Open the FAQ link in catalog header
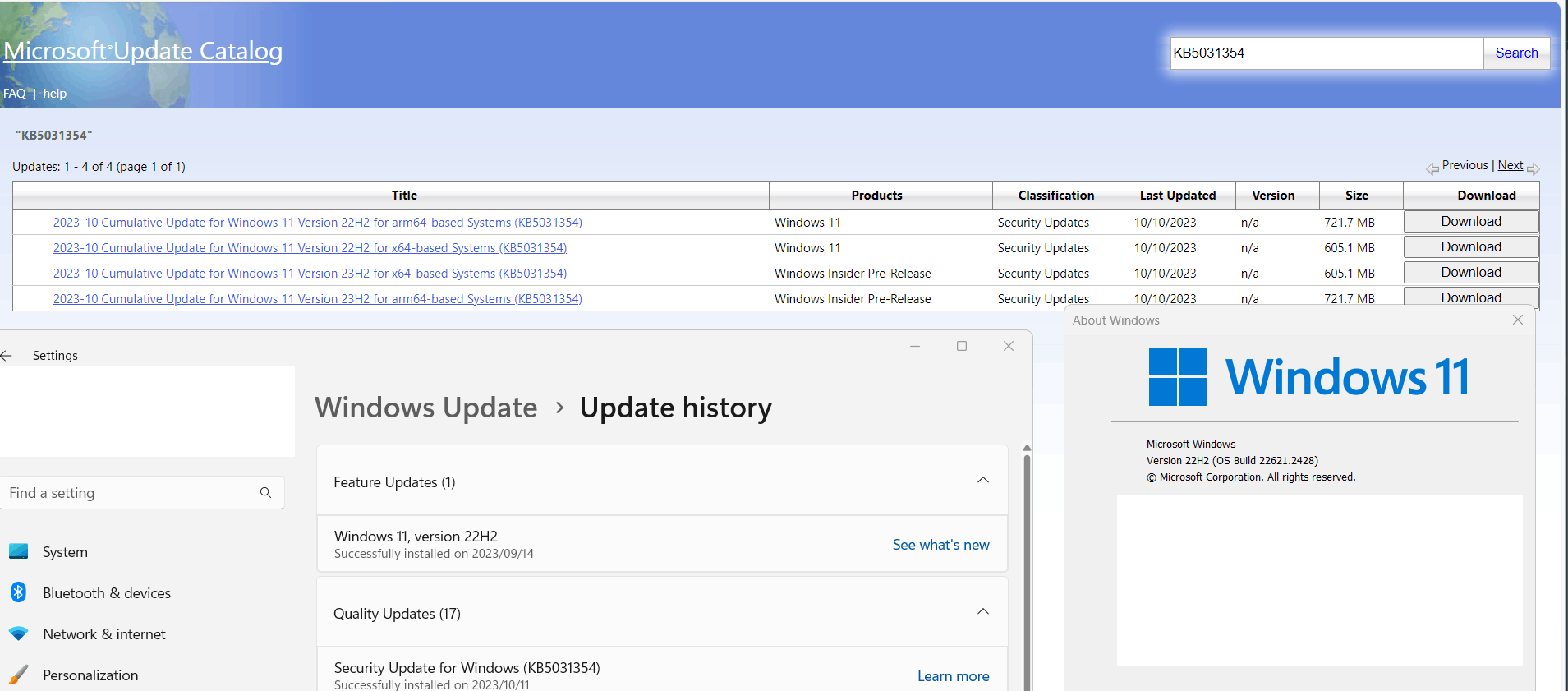Screen dimensions: 1568x691 pos(14,94)
